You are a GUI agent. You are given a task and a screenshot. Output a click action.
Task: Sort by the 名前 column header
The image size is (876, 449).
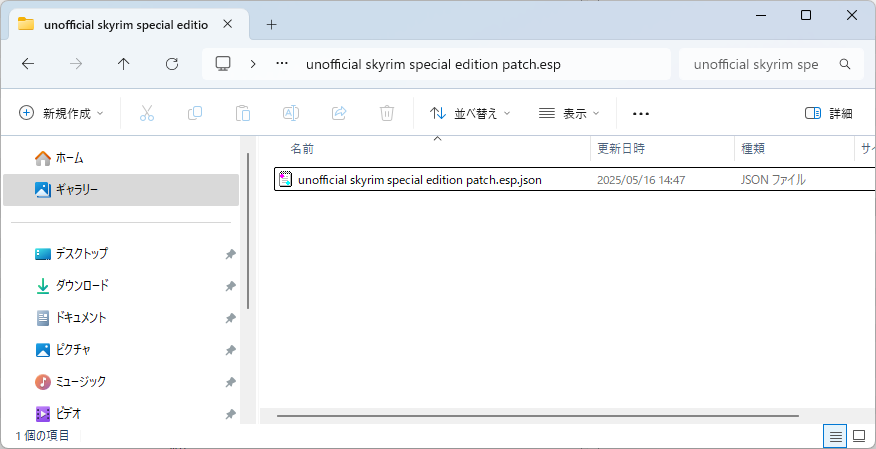tap(302, 149)
